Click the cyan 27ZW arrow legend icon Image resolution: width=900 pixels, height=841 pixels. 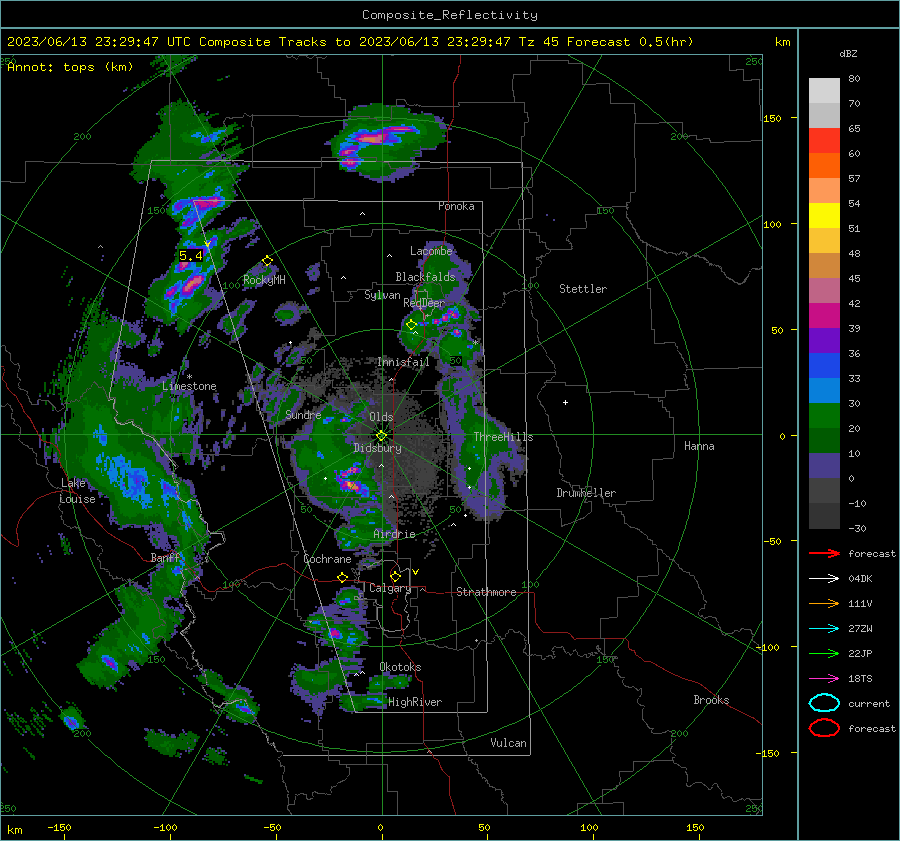pos(824,628)
